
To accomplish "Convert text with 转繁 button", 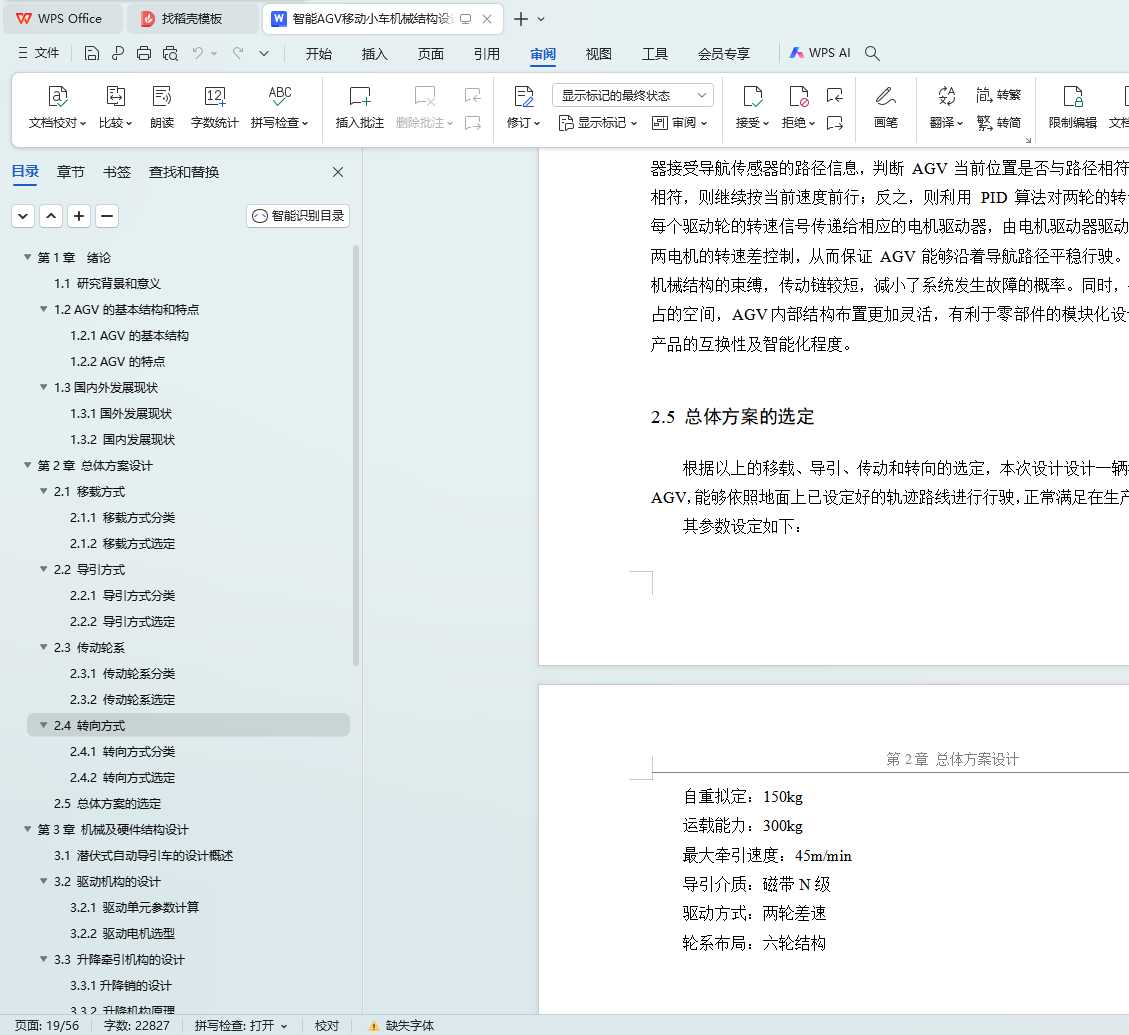I will tap(999, 95).
